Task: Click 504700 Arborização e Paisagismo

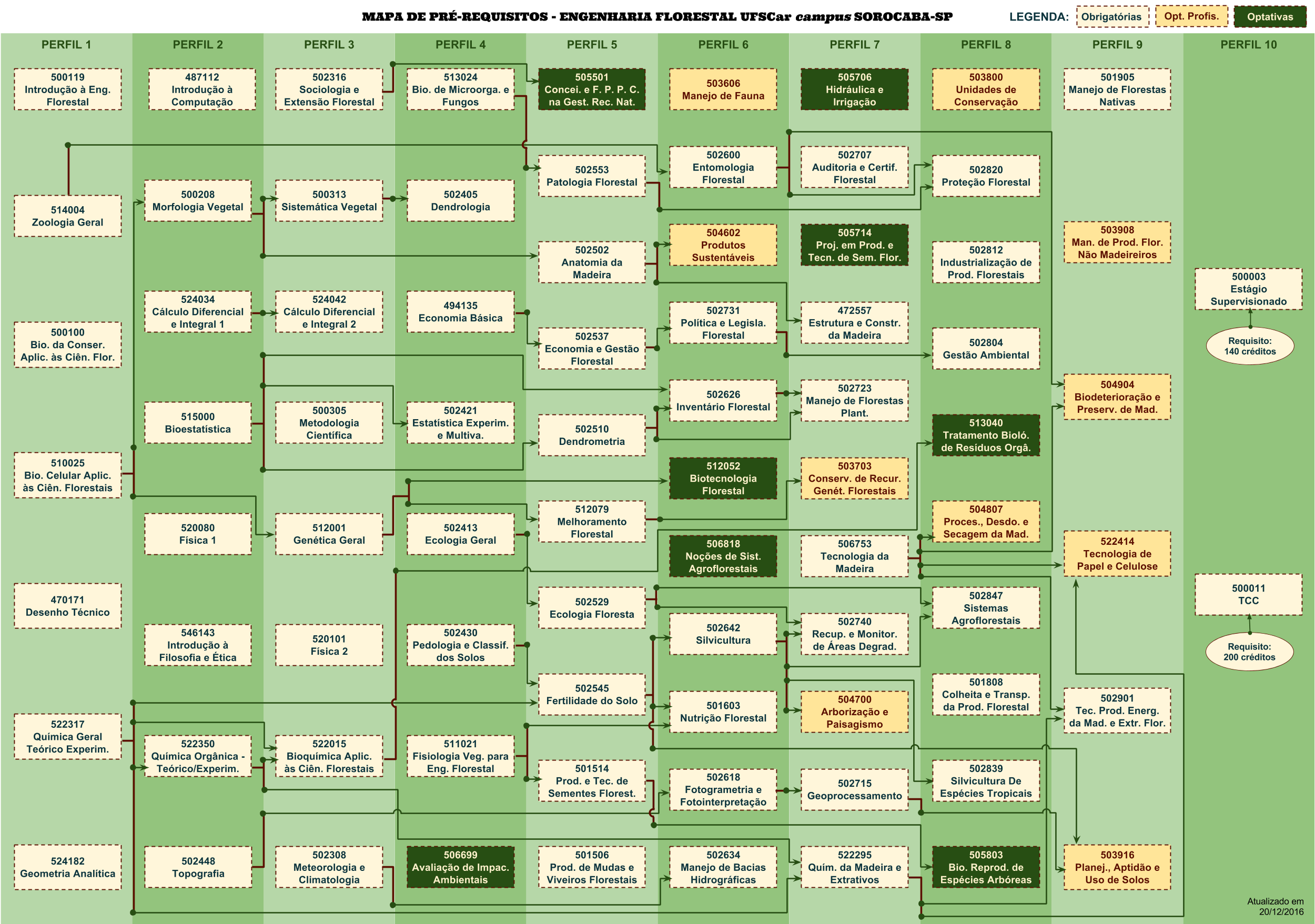Action: [855, 712]
